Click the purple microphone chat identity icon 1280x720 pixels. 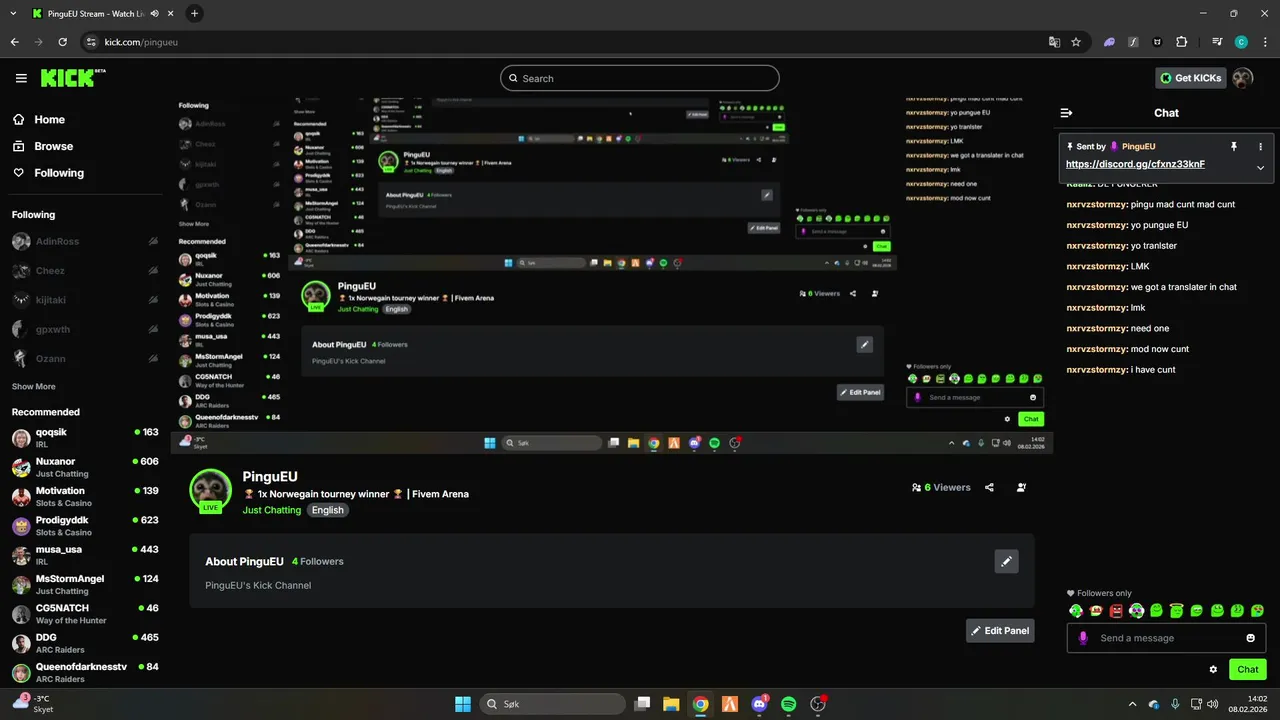[1083, 638]
